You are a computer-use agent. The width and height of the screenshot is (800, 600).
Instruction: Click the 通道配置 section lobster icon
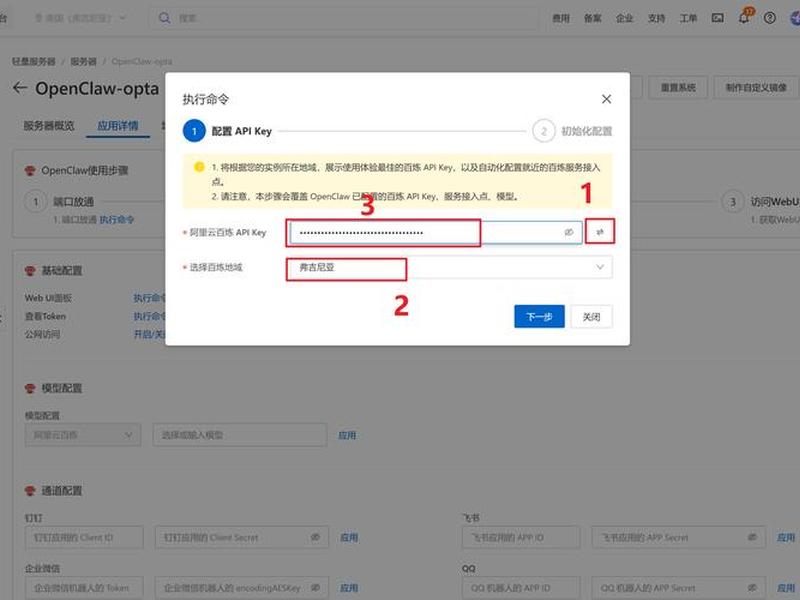[x=30, y=491]
